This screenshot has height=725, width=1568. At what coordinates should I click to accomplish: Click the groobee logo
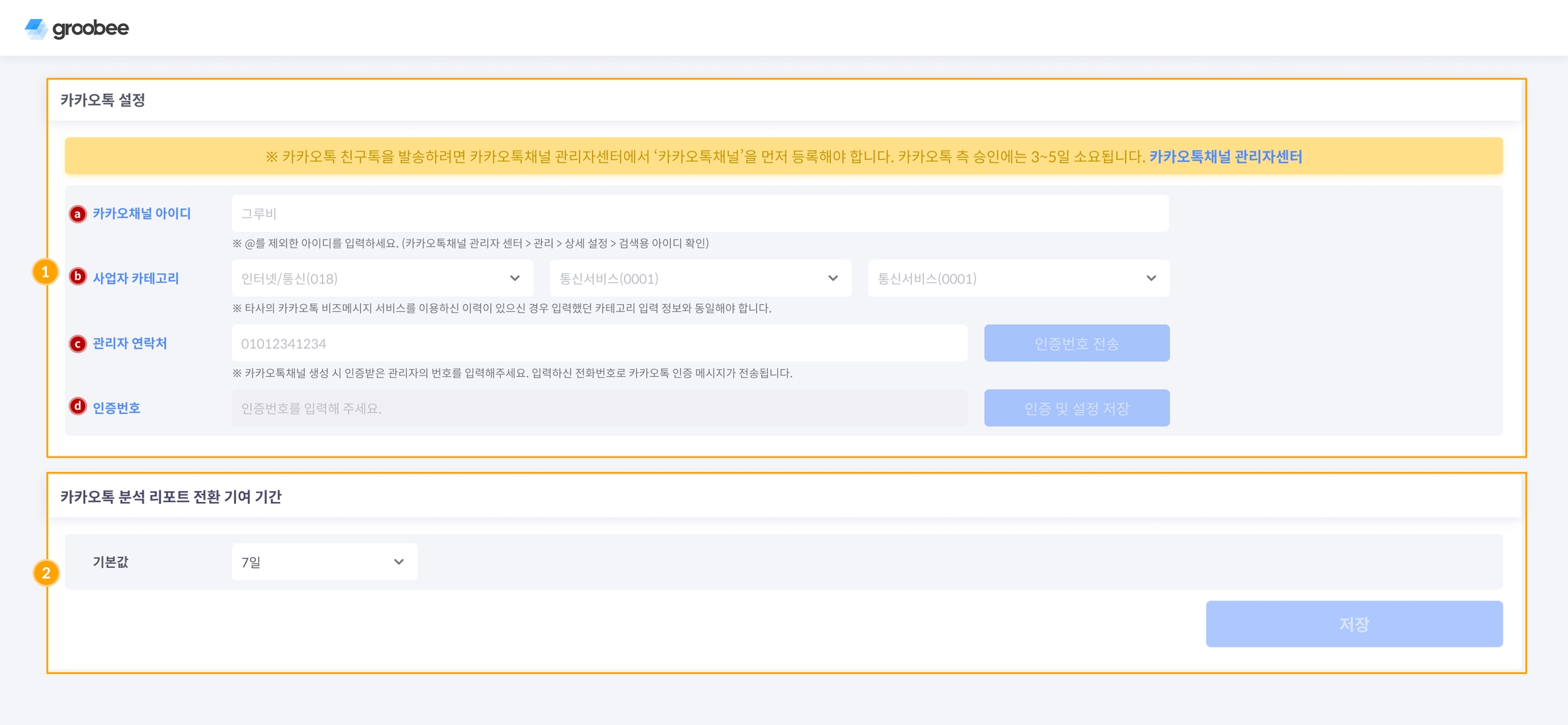77,28
